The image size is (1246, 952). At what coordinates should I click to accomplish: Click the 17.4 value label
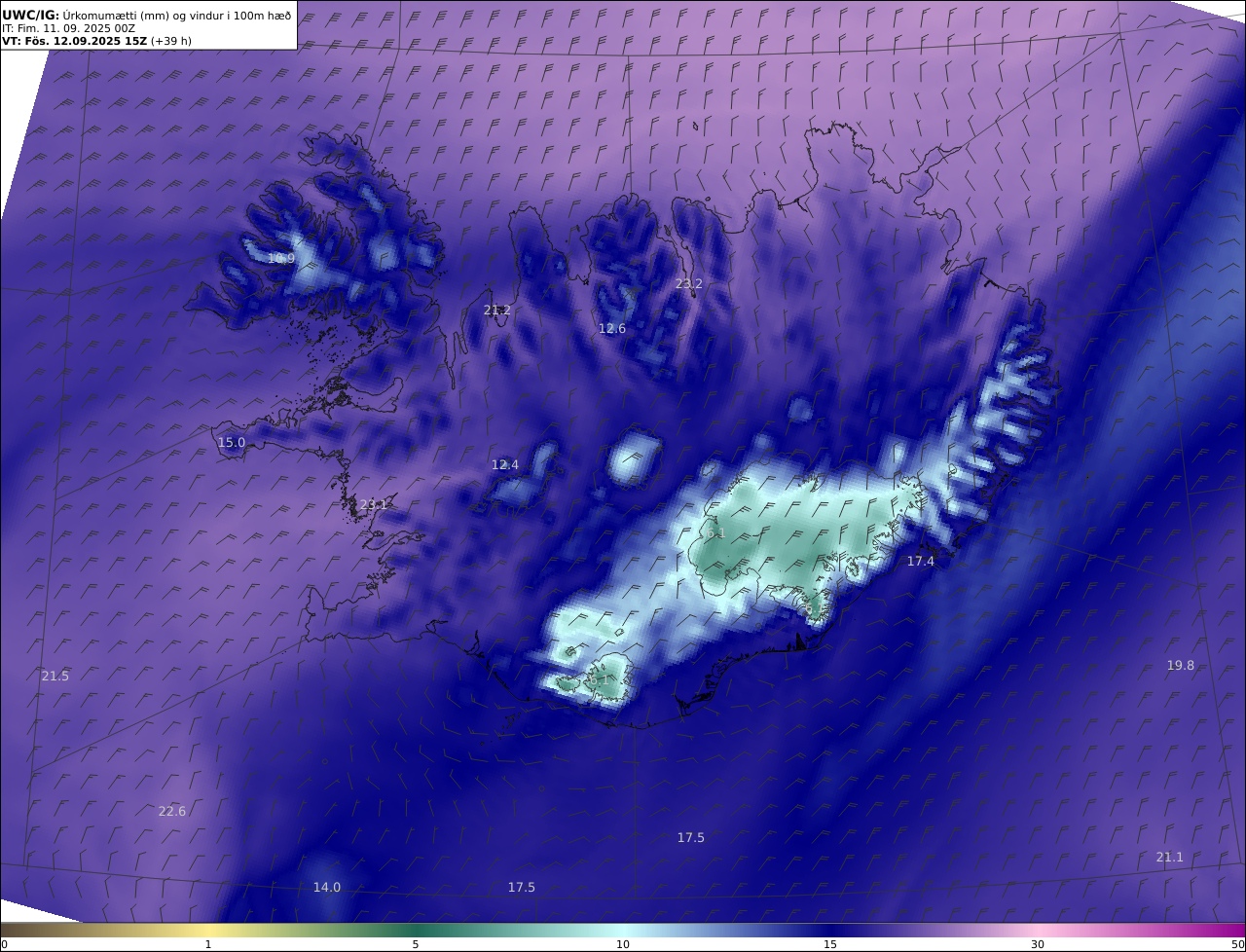pyautogui.click(x=920, y=562)
